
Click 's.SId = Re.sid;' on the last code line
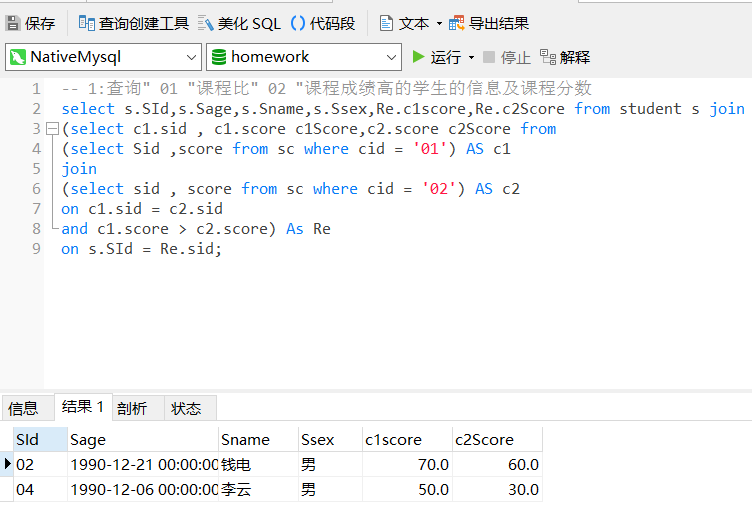point(154,248)
